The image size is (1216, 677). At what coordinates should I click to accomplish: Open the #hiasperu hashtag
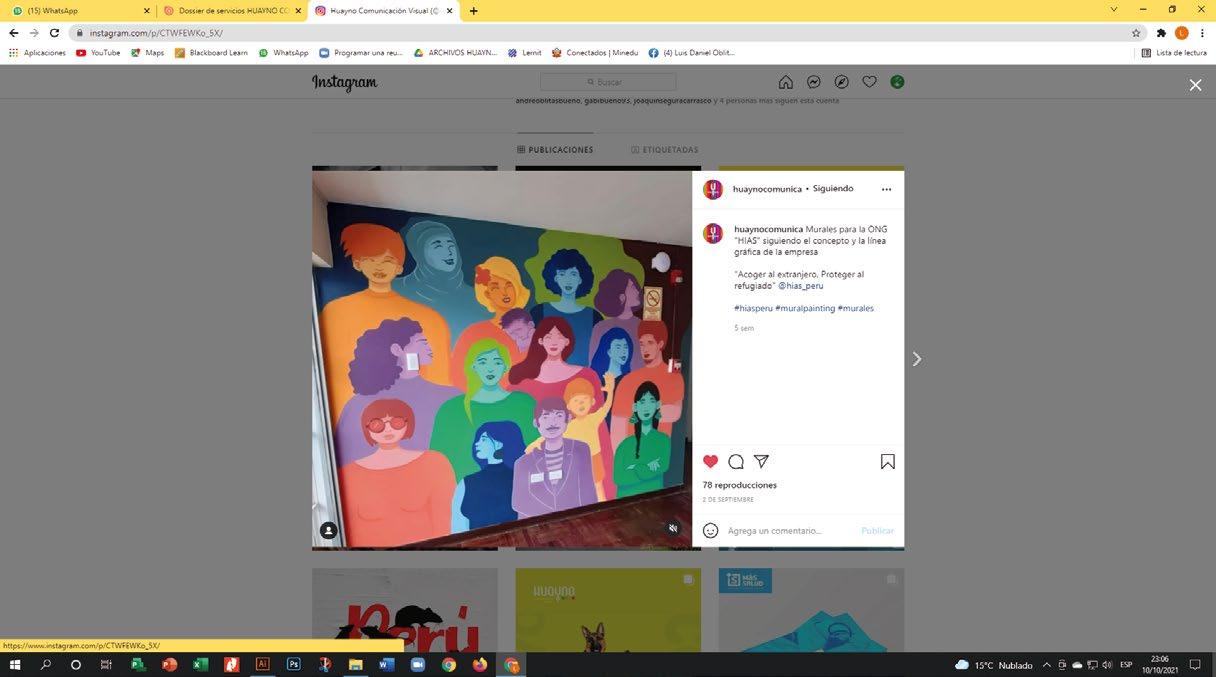(x=753, y=308)
